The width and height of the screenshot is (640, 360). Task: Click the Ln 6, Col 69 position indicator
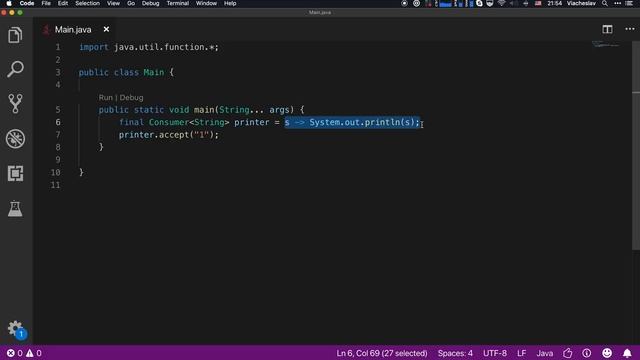click(x=382, y=353)
